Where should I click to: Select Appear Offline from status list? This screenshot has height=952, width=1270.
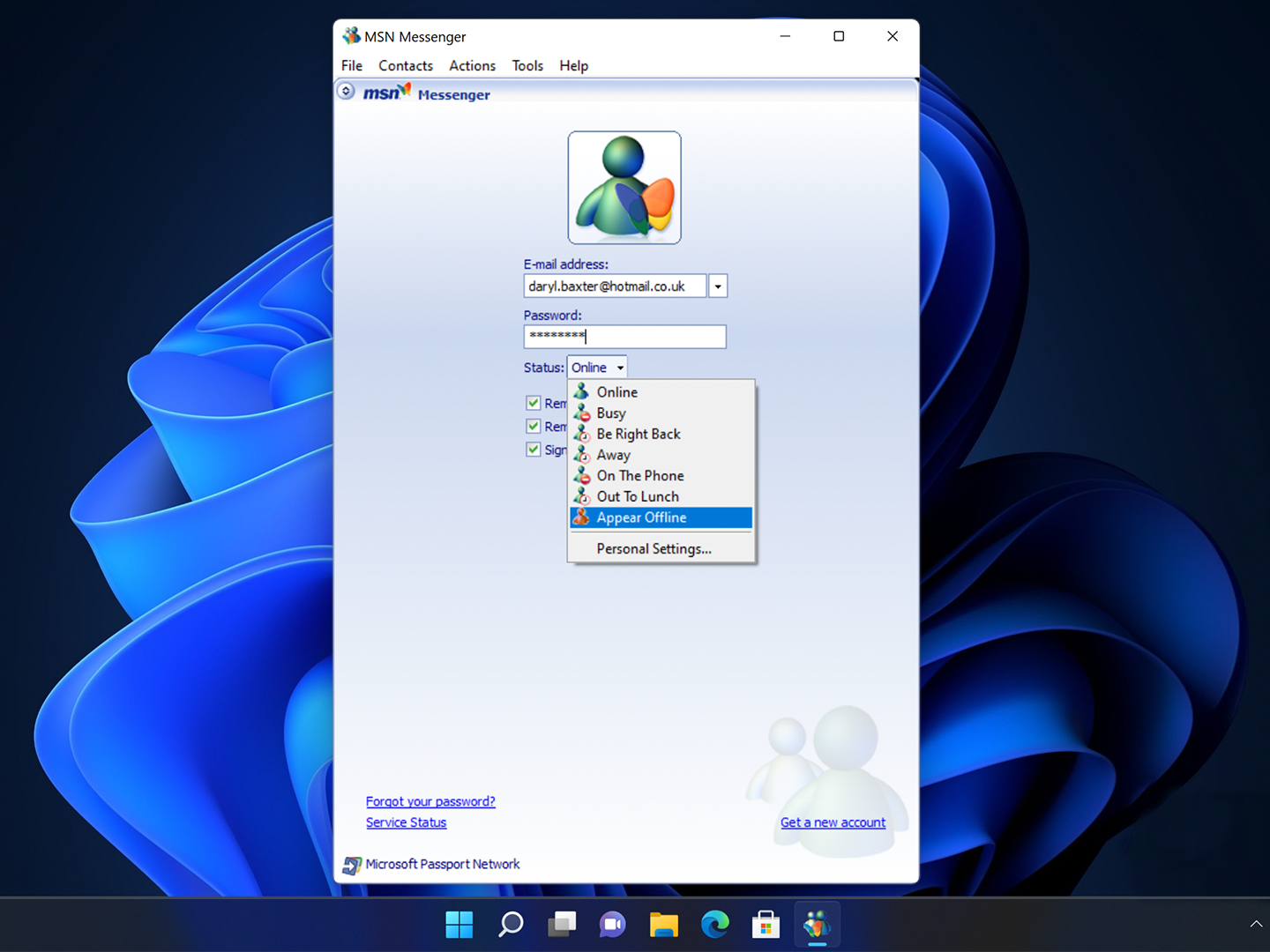coord(641,517)
